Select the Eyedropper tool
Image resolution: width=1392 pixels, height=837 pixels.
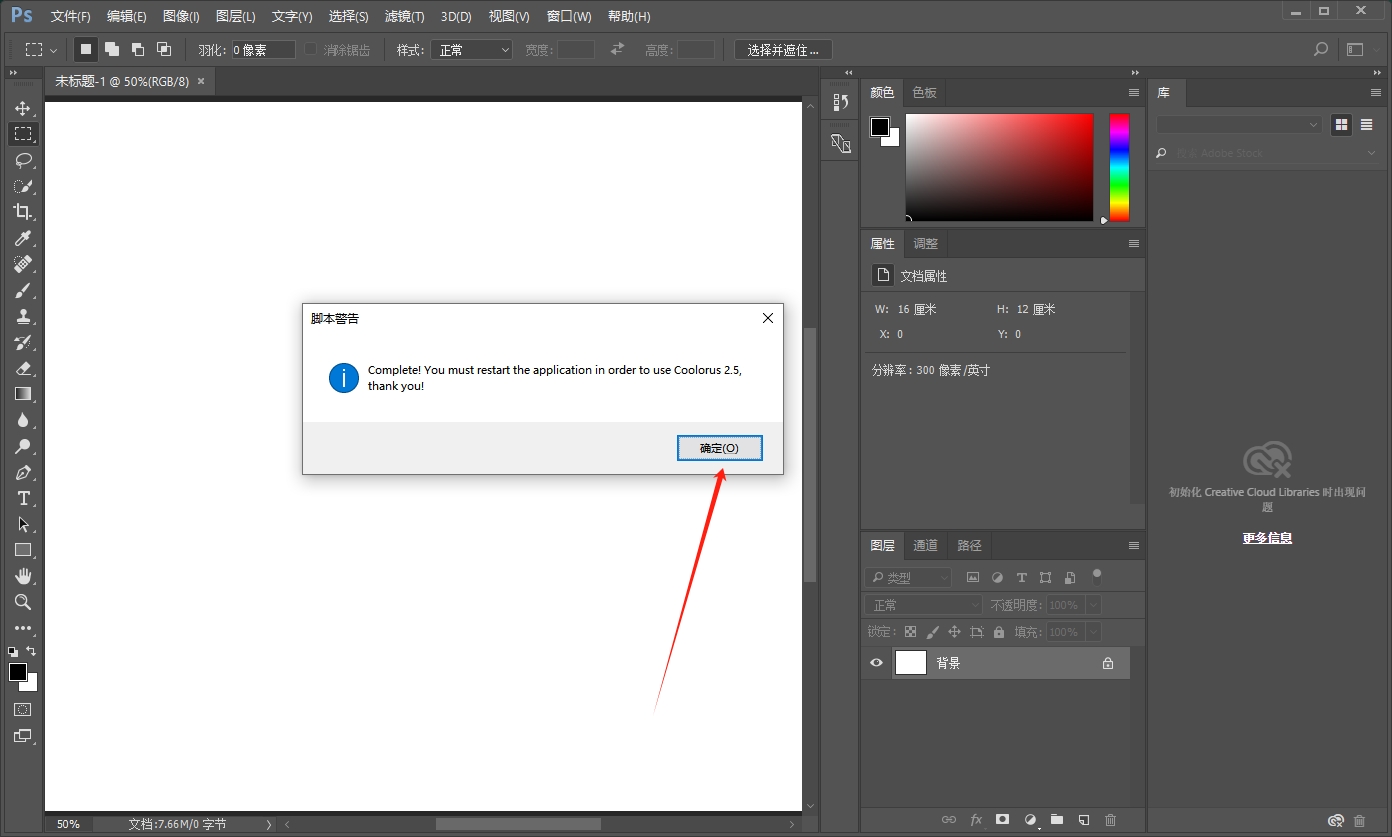pos(23,238)
